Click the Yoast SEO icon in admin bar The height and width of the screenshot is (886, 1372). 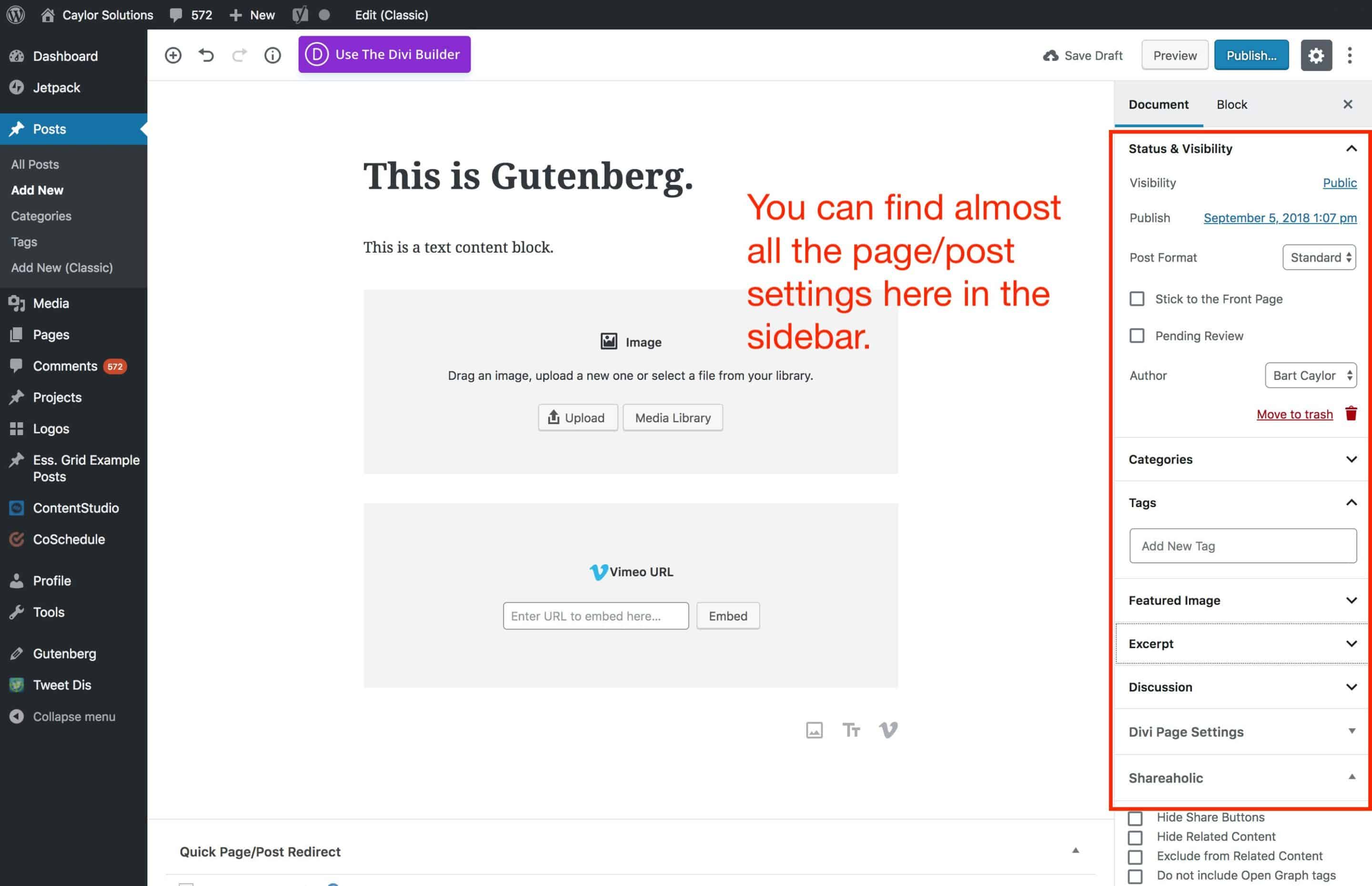click(x=300, y=14)
